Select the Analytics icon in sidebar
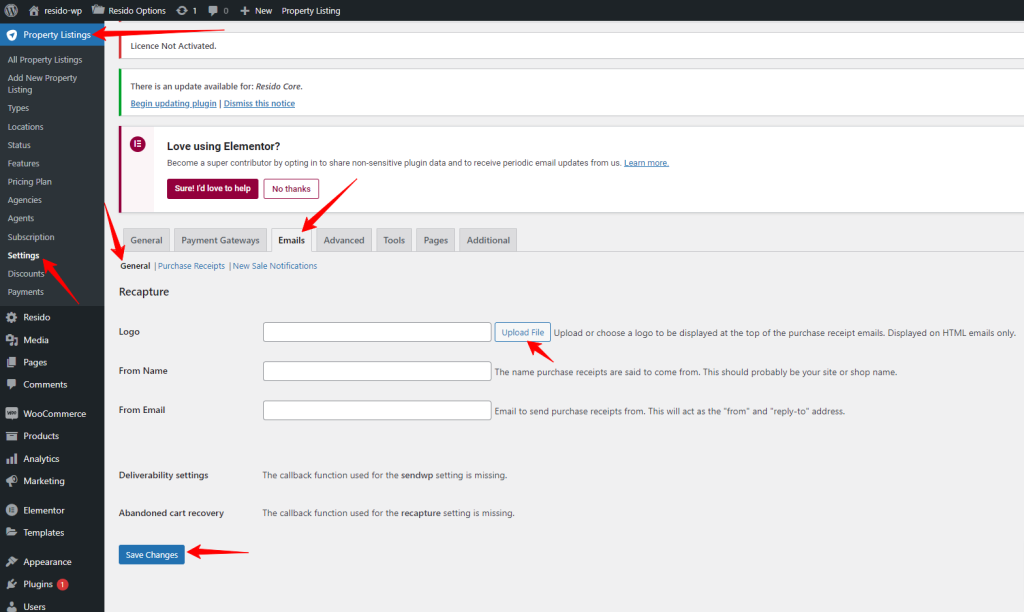This screenshot has height=612, width=1024. (13, 458)
